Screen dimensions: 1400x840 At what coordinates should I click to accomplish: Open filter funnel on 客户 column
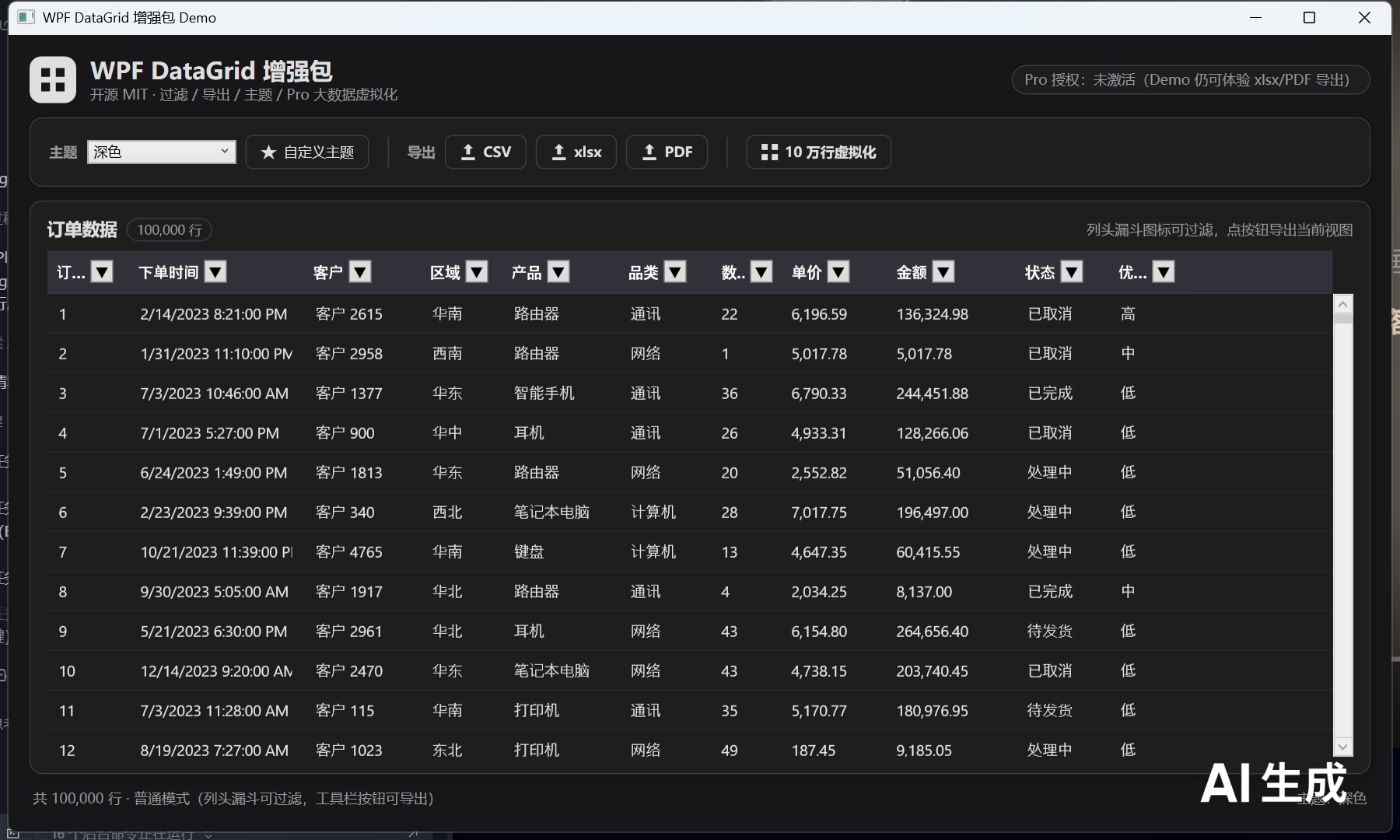click(359, 272)
